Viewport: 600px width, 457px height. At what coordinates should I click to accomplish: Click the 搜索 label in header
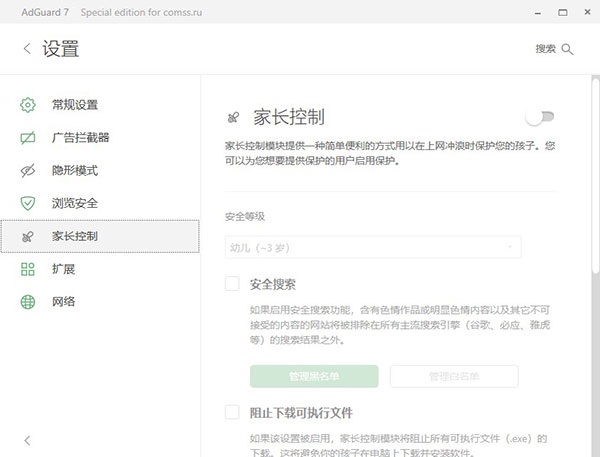click(x=545, y=49)
